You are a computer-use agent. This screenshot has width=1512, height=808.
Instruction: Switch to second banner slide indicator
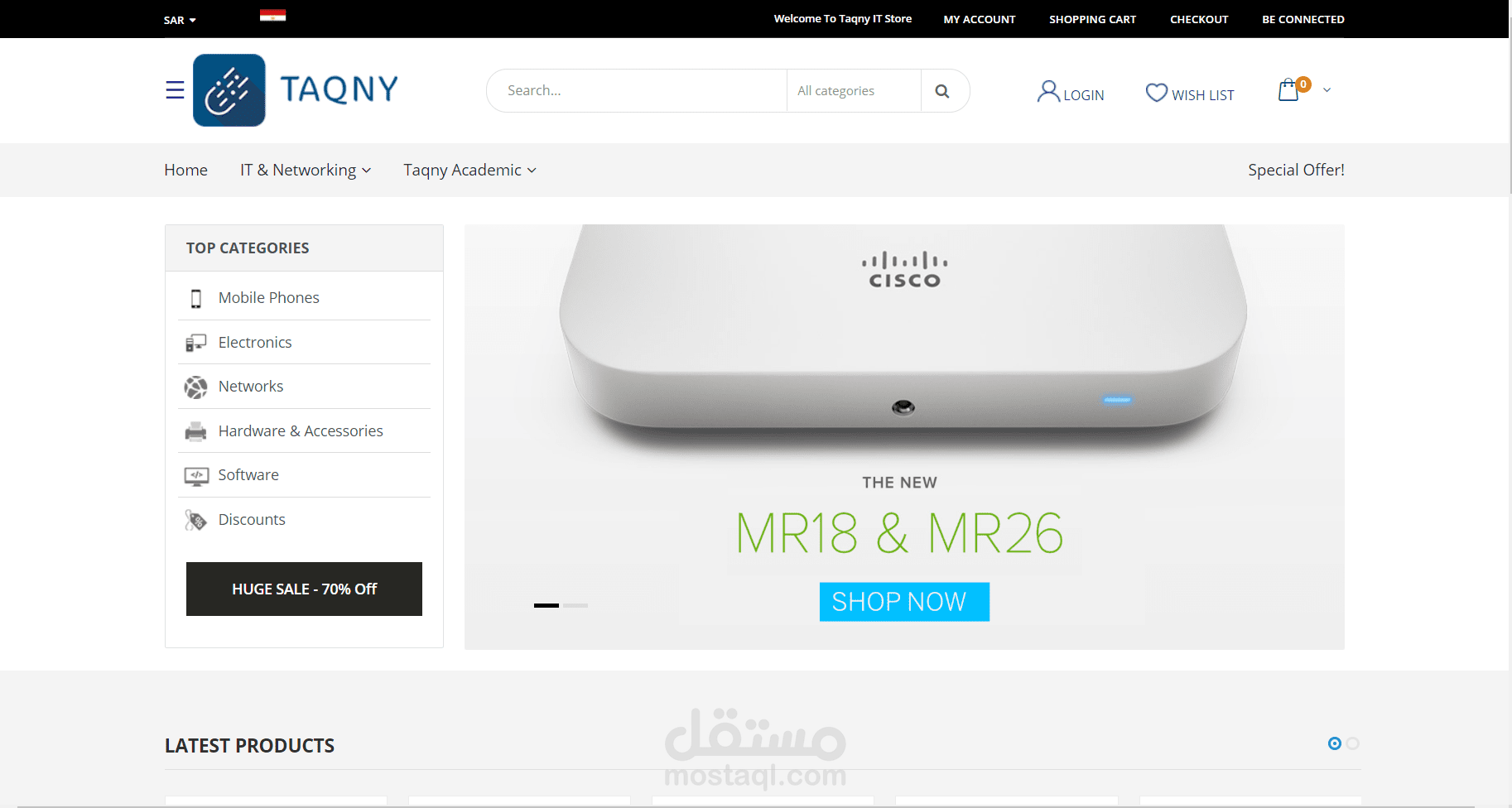(x=575, y=605)
